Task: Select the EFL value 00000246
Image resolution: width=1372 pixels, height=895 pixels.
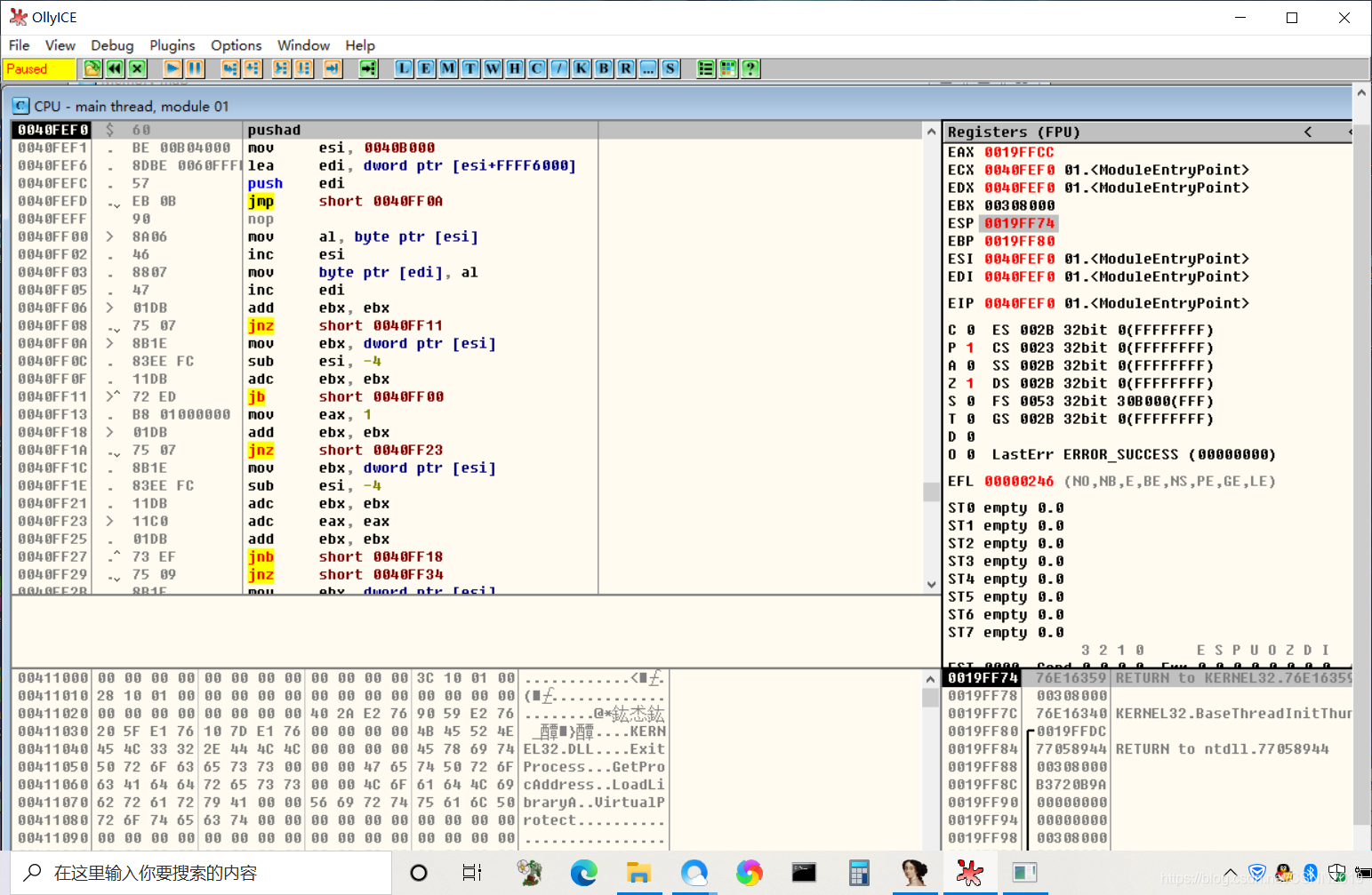Action: (1019, 481)
